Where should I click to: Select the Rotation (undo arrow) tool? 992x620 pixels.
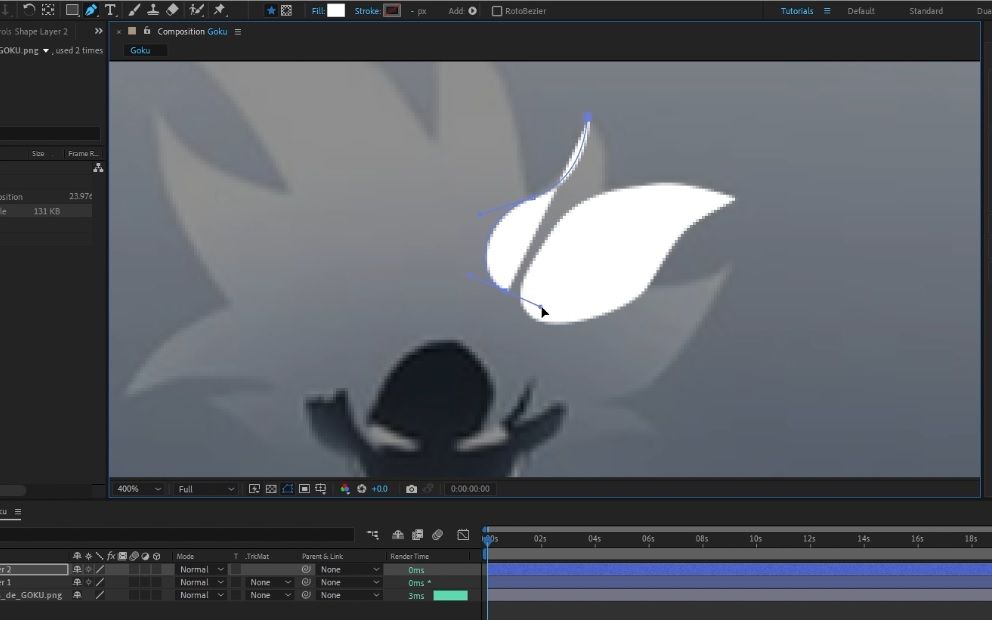coord(29,9)
